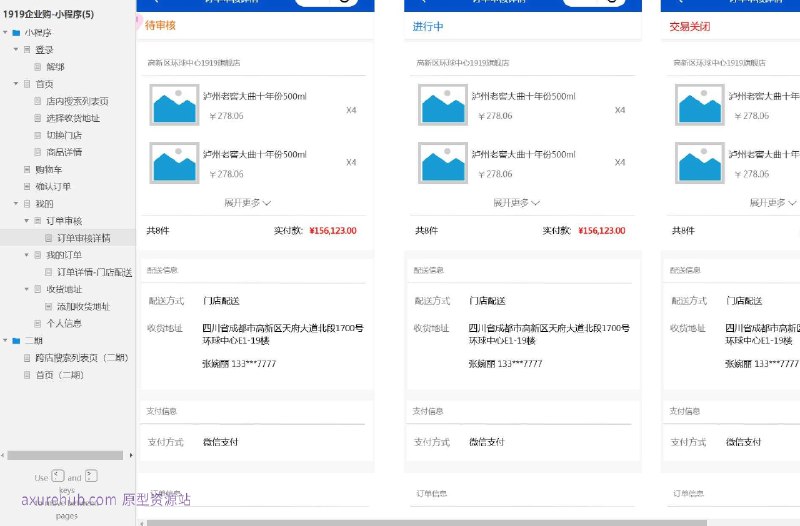Click lower product thumbnail in 进行中 order
Image resolution: width=800 pixels, height=526 pixels.
click(443, 163)
